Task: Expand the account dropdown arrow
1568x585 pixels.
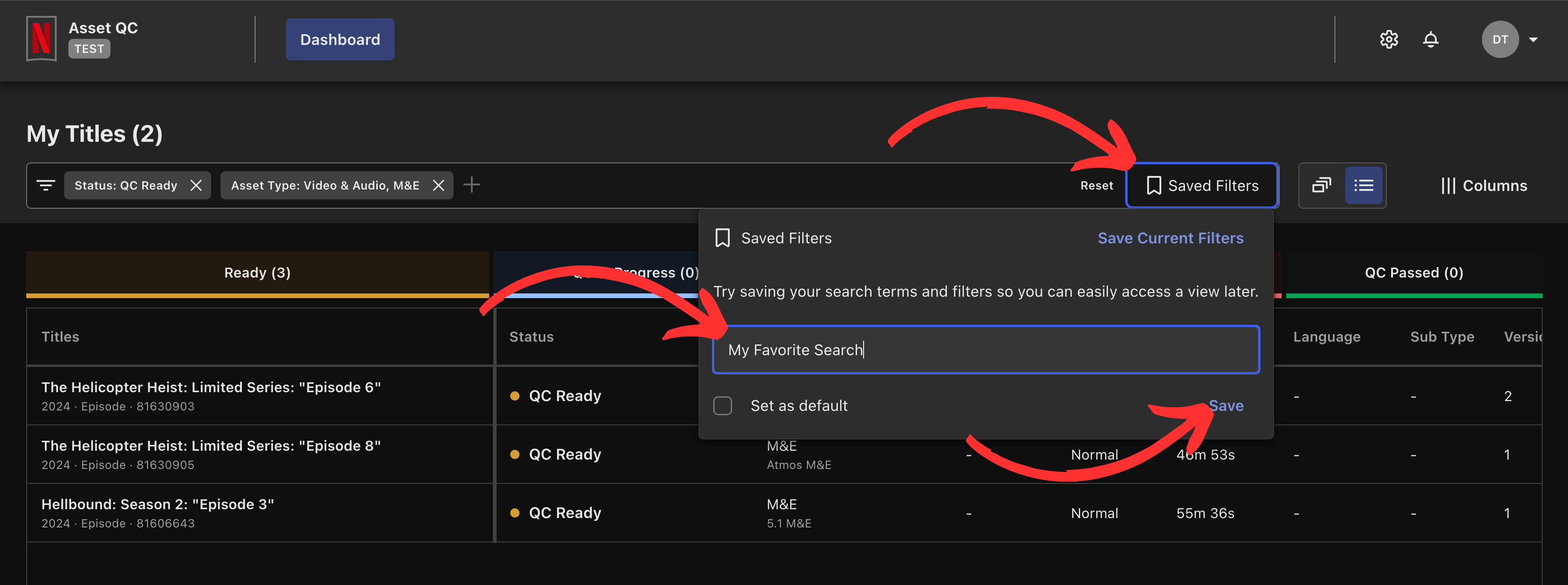Action: pos(1533,40)
